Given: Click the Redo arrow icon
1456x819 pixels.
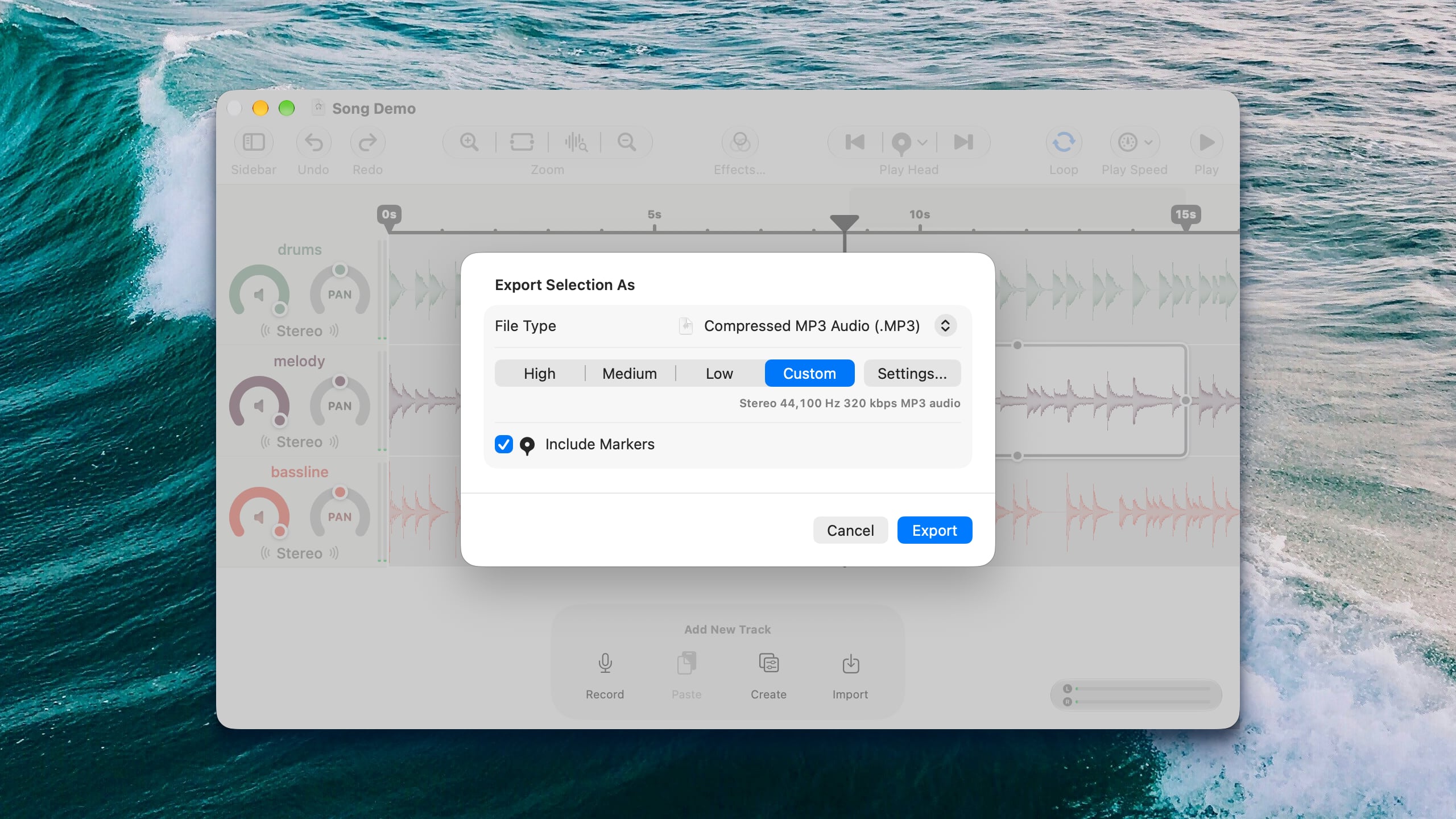Looking at the screenshot, I should pos(367,142).
